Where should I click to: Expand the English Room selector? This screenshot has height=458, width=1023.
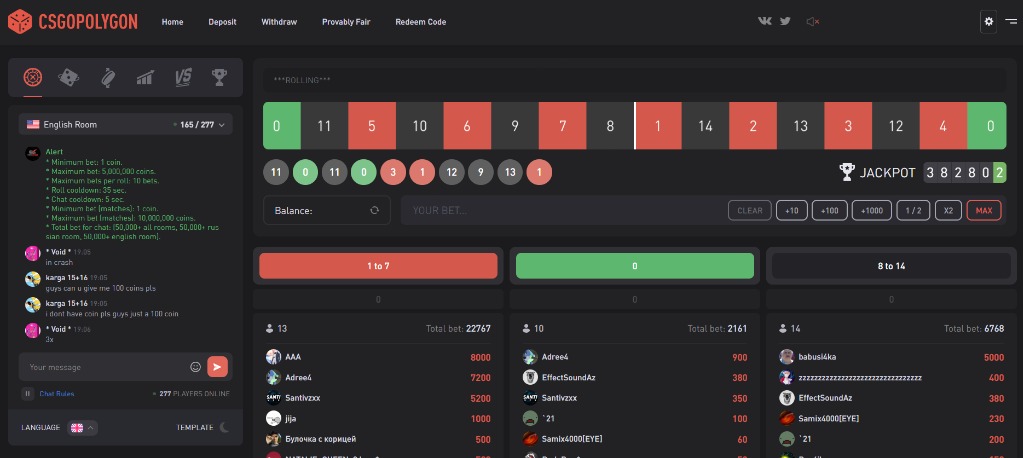pyautogui.click(x=125, y=124)
